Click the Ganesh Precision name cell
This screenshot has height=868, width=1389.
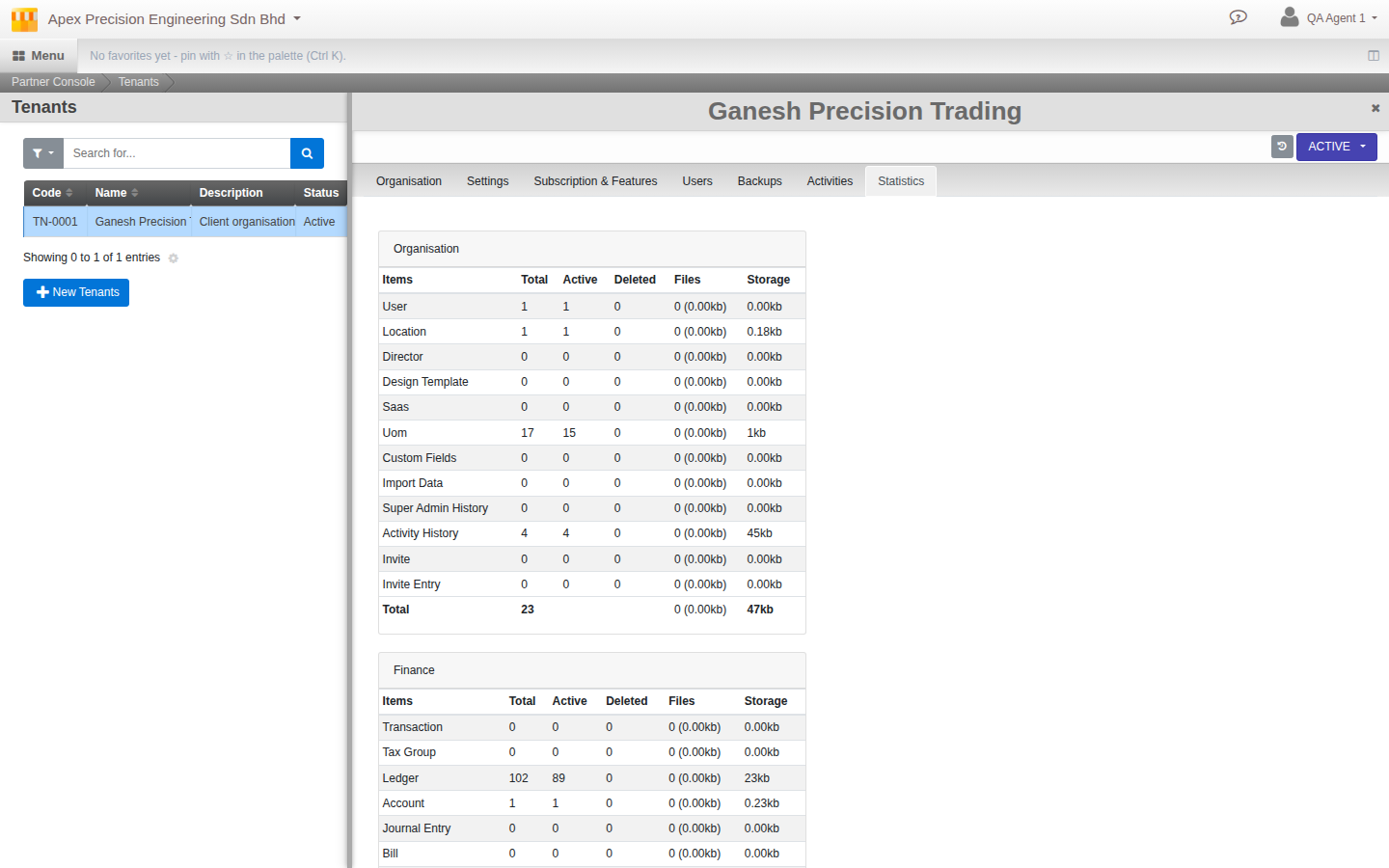(x=141, y=222)
